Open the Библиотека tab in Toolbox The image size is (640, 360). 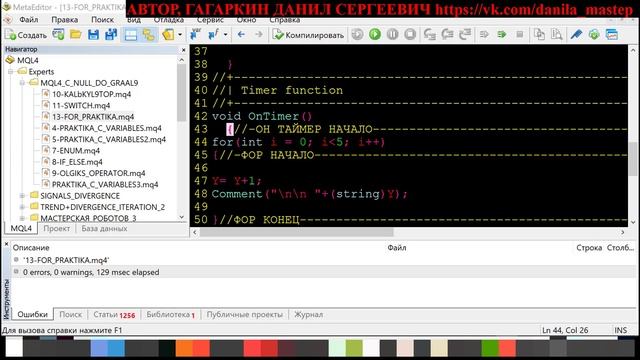pos(170,315)
